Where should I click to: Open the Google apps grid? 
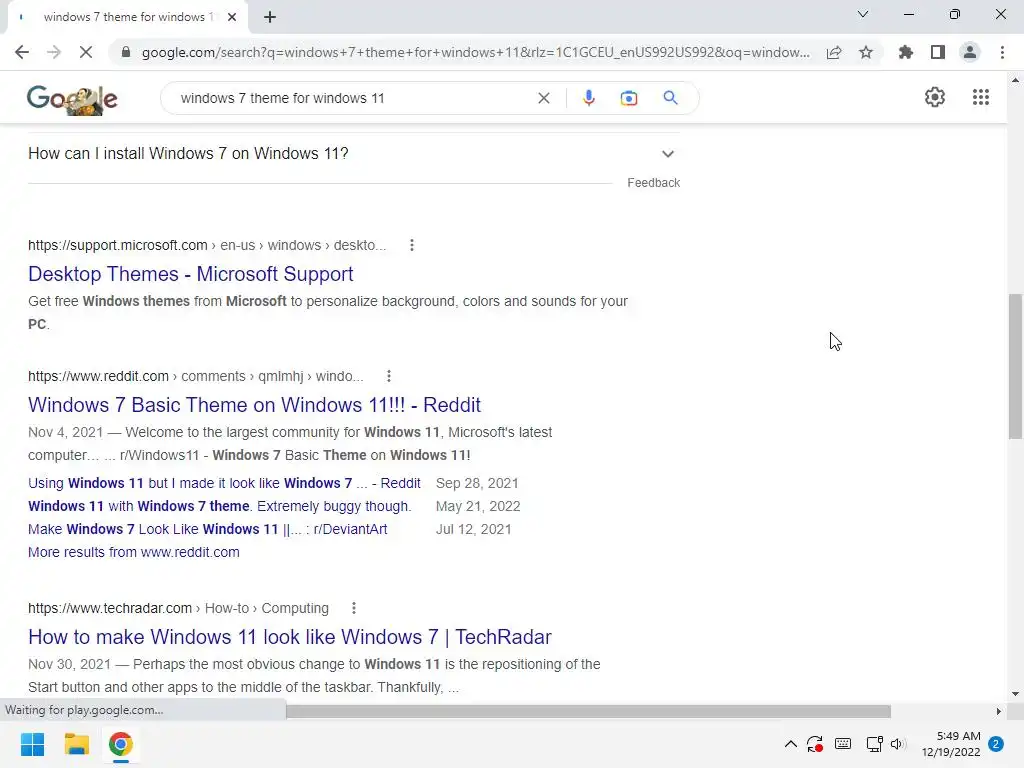click(980, 97)
